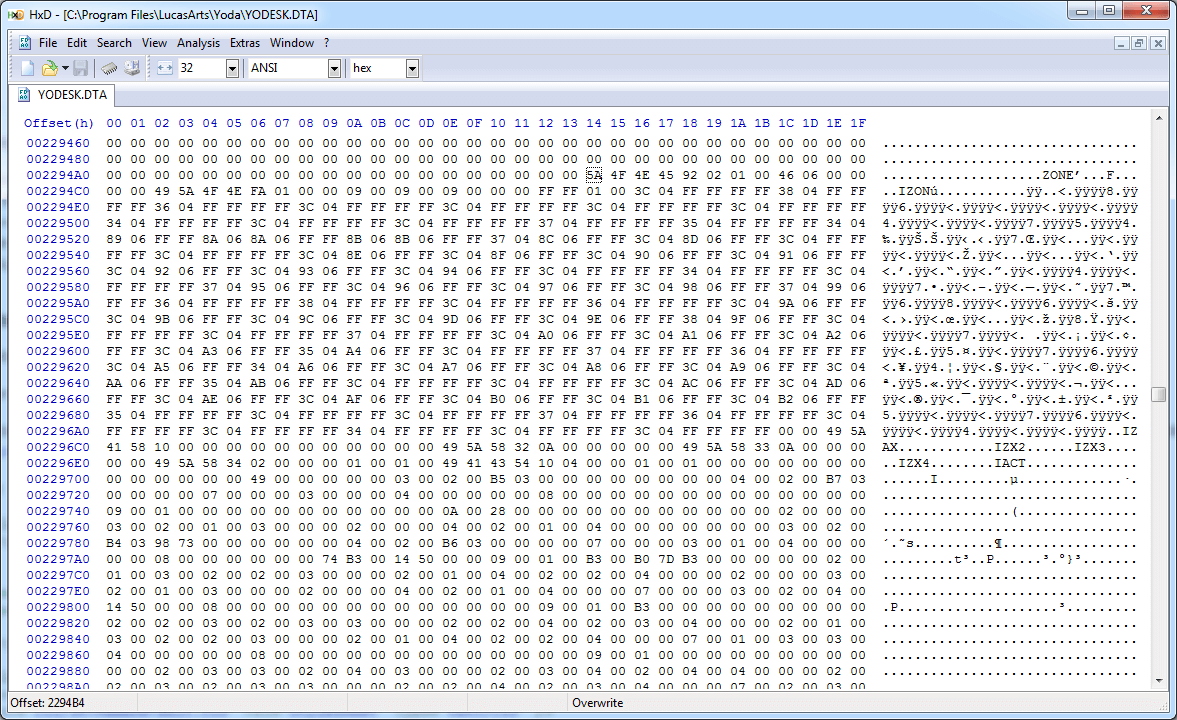This screenshot has width=1177, height=720.
Task: Open RAM via the memory chip icon
Action: tap(109, 68)
